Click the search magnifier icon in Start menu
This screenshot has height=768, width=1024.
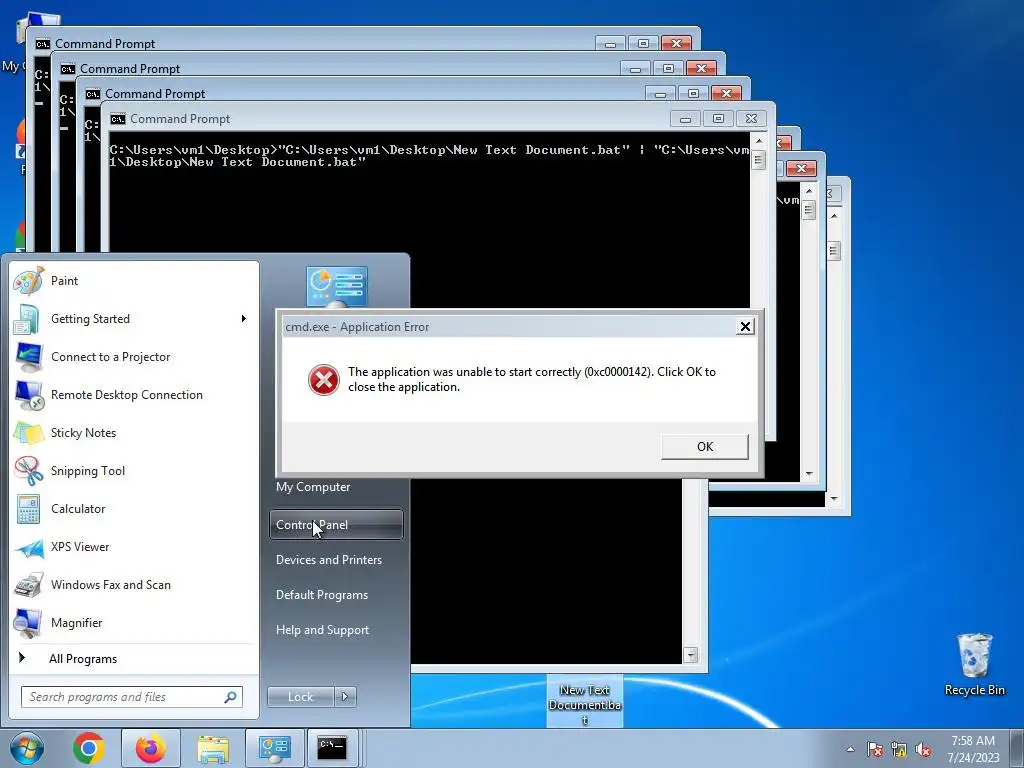point(231,697)
